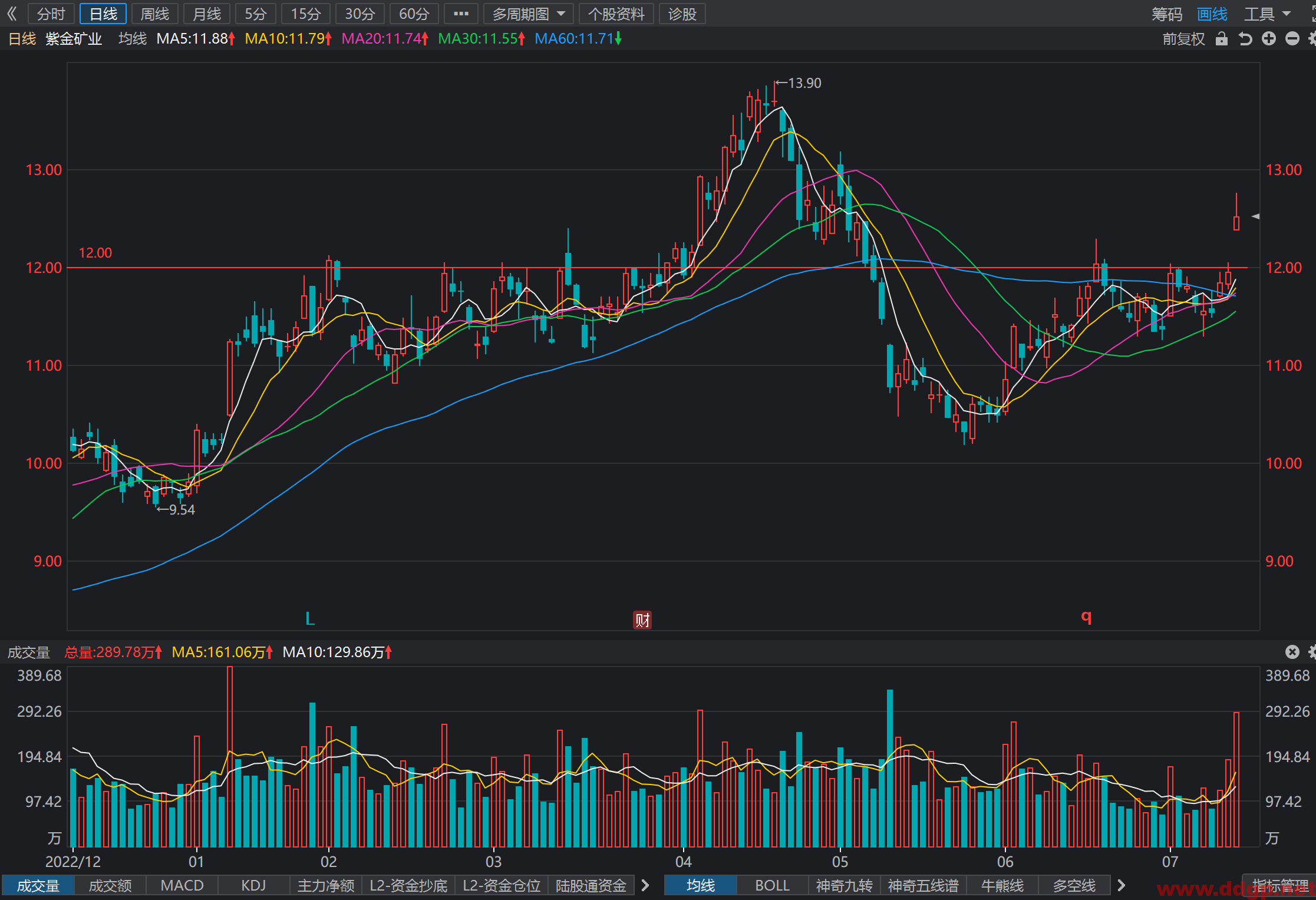Expand more periods with the ellipsis button

[x=461, y=14]
